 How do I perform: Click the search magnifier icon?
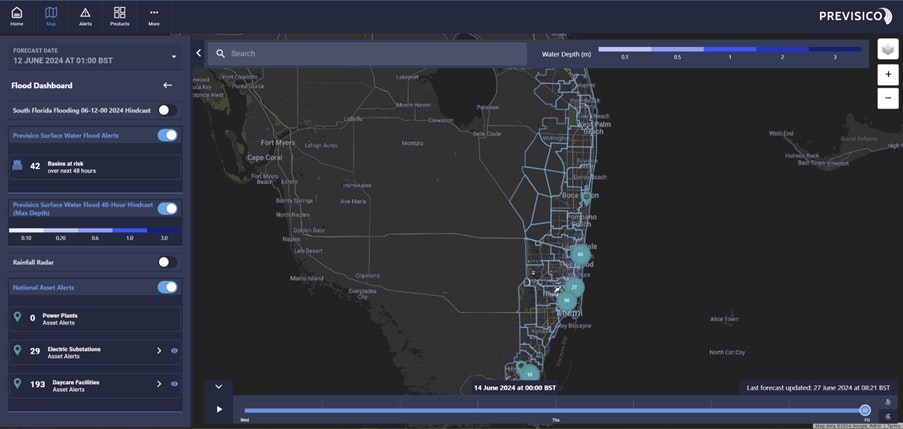click(x=220, y=54)
